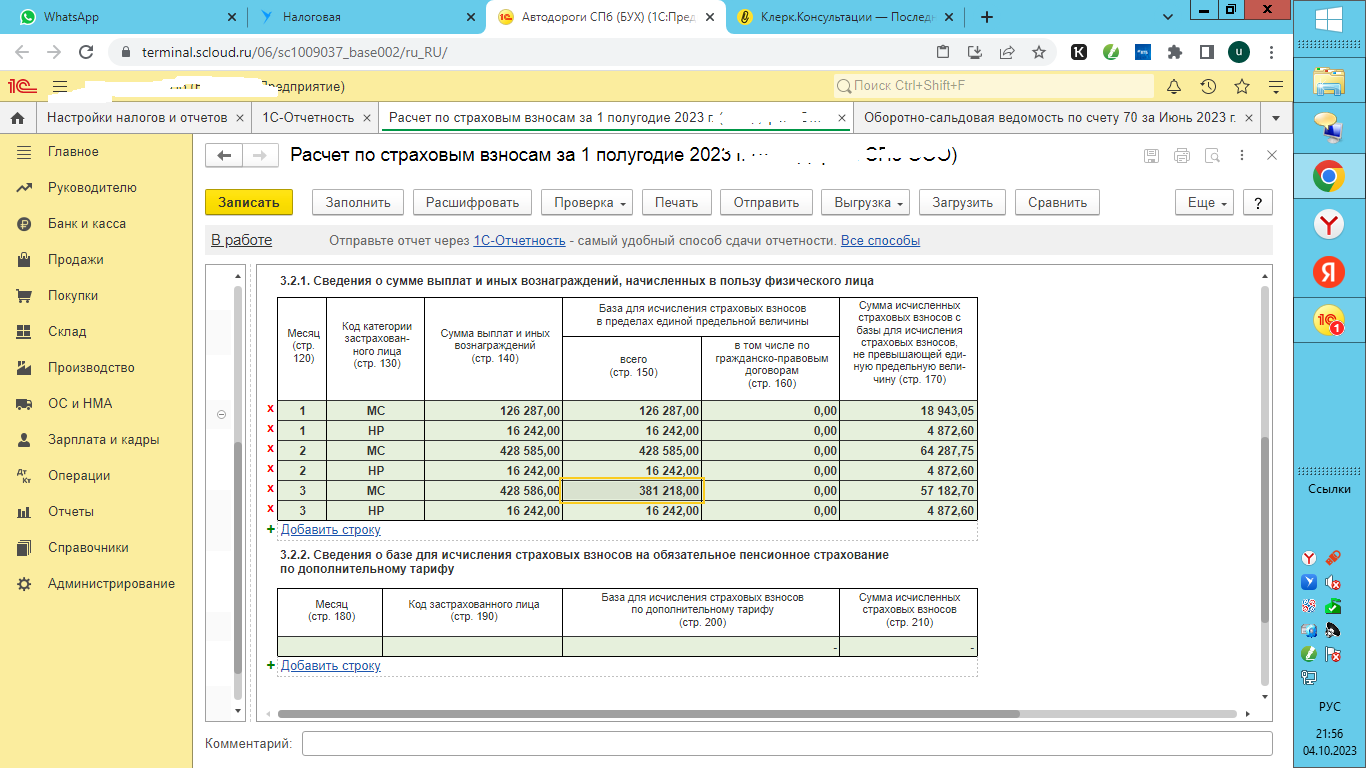
Task: Open the 1C service menu lines icon
Action: click(1275, 86)
